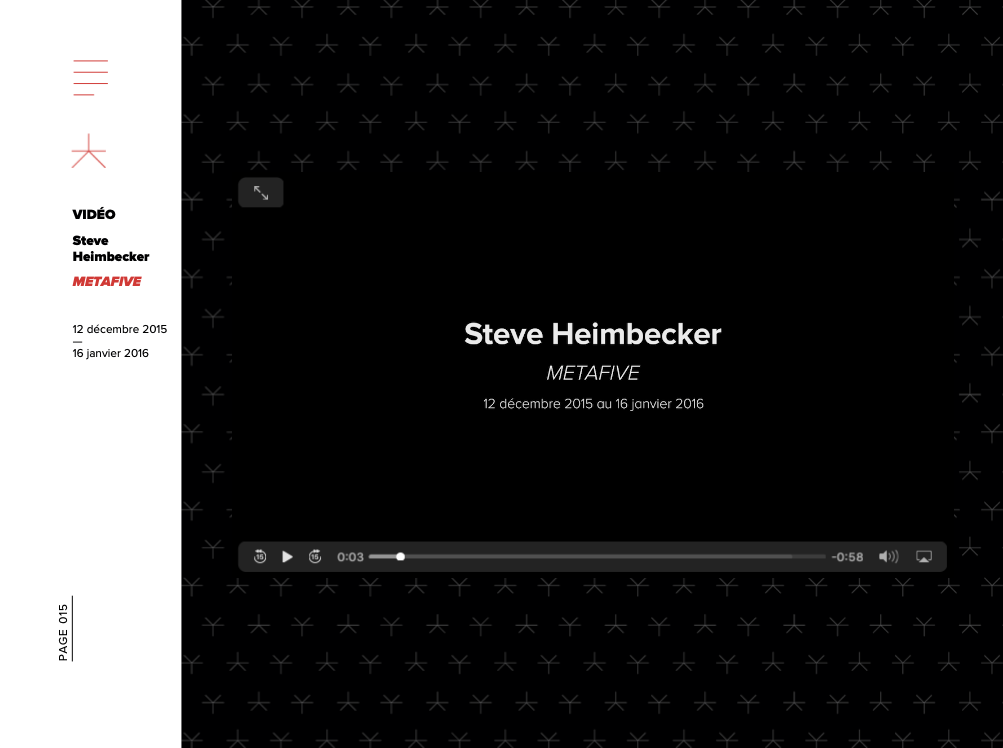Click the vertical PAGE 015 label
1003x748 pixels.
tap(64, 631)
